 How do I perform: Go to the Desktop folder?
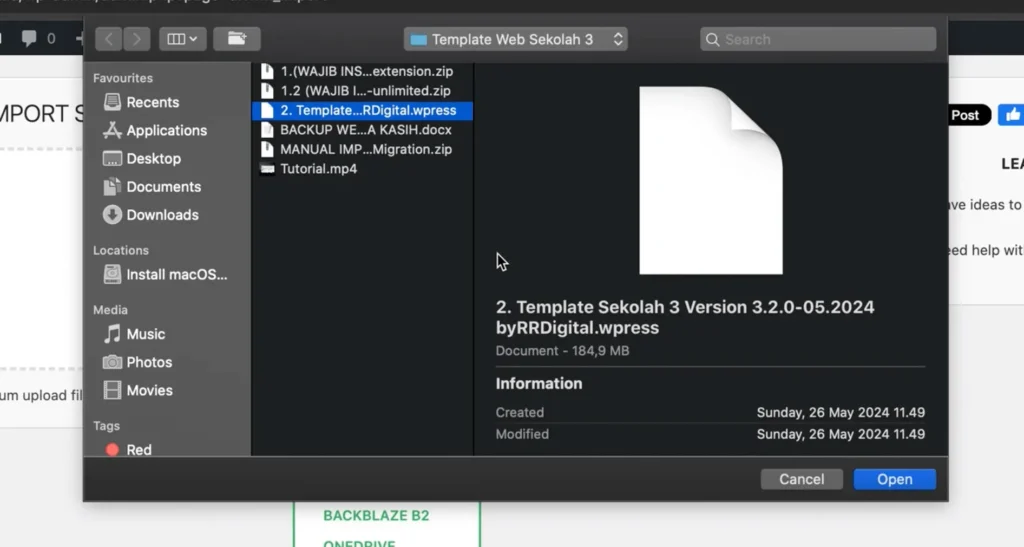pyautogui.click(x=153, y=158)
